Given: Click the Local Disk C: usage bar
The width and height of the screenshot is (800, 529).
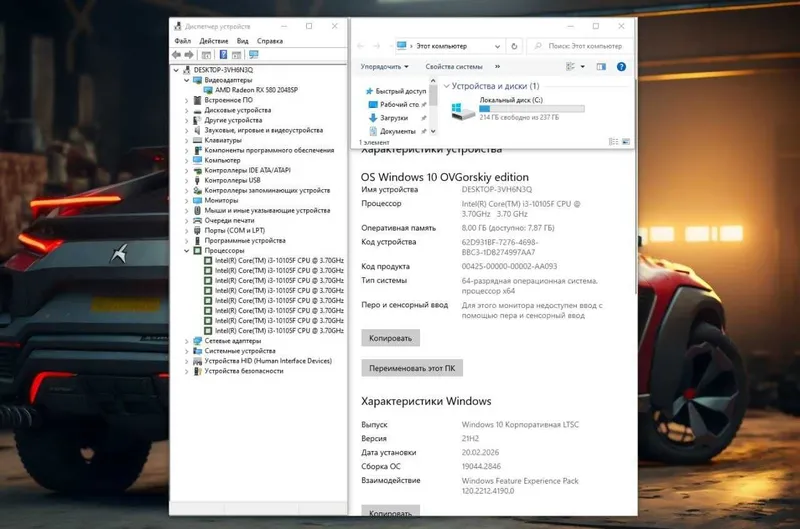Looking at the screenshot, I should tap(532, 109).
